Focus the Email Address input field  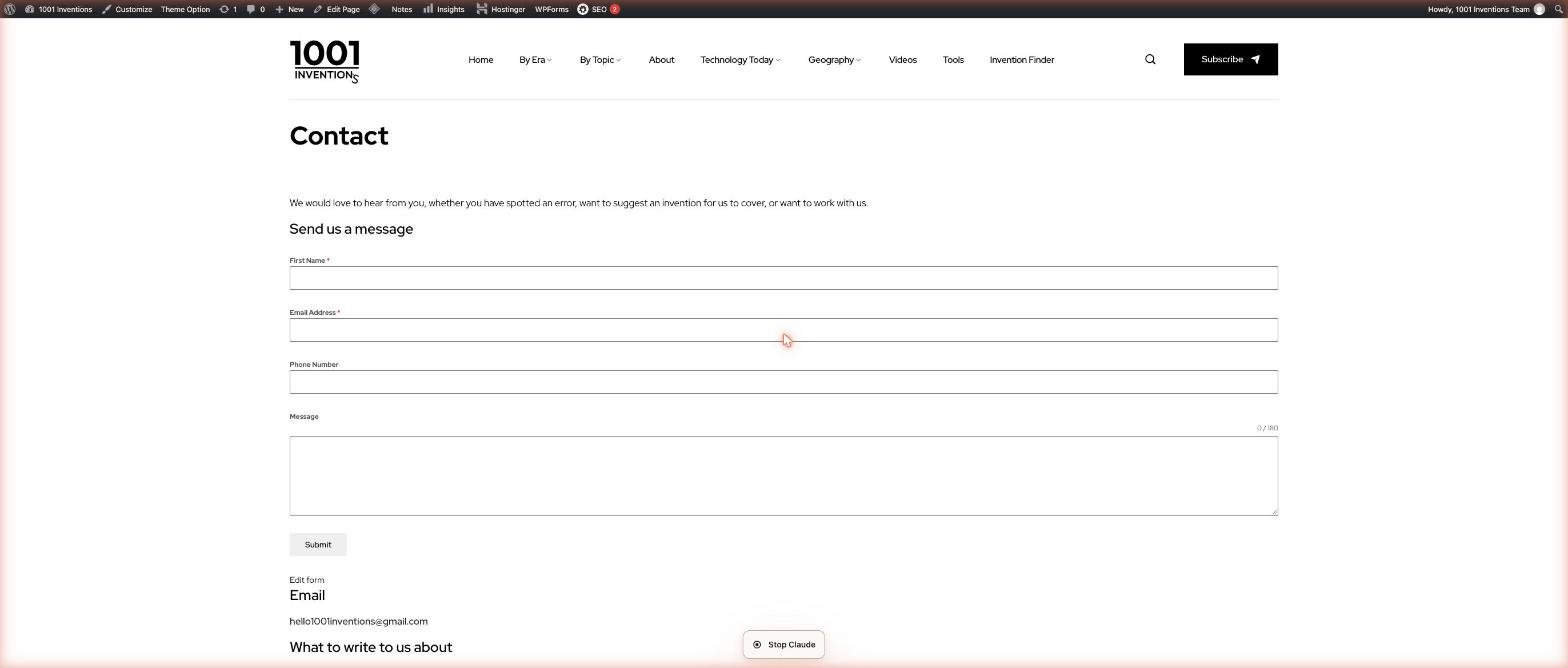point(784,330)
